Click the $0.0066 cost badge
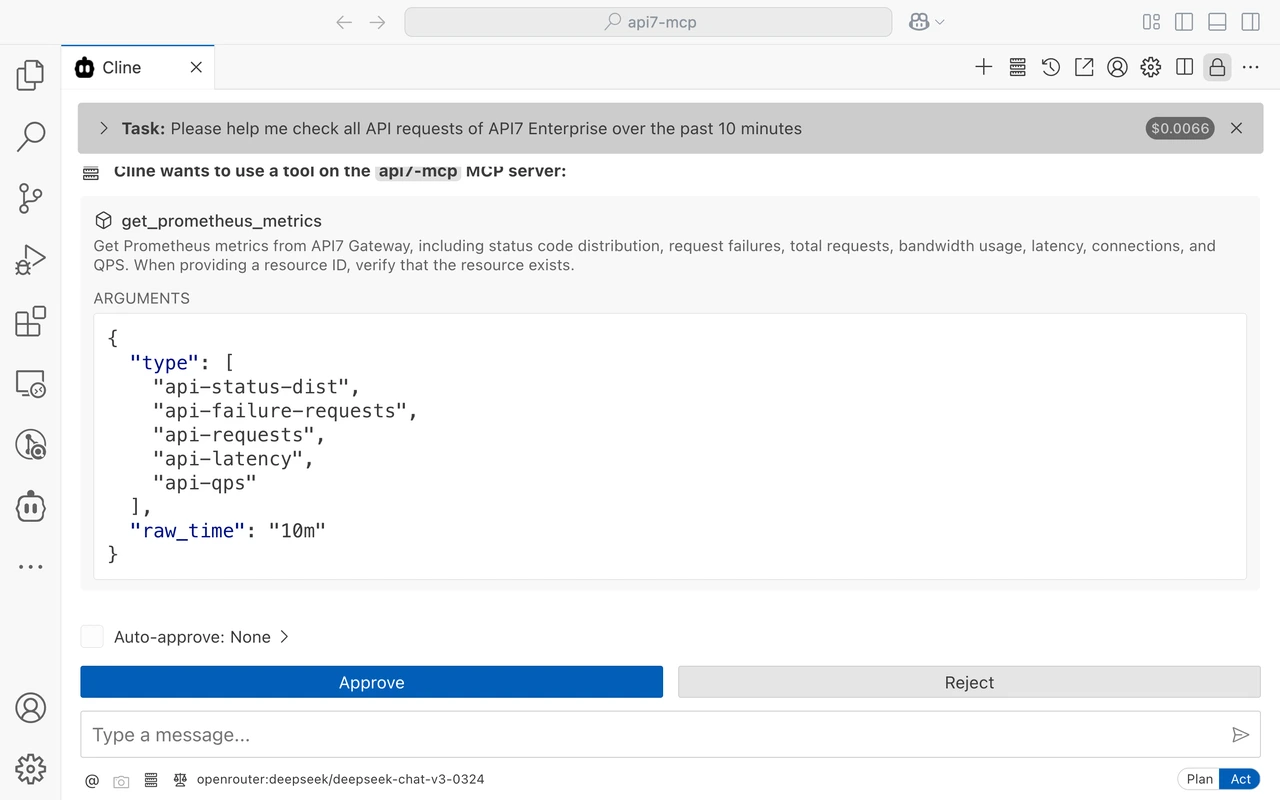 tap(1180, 128)
